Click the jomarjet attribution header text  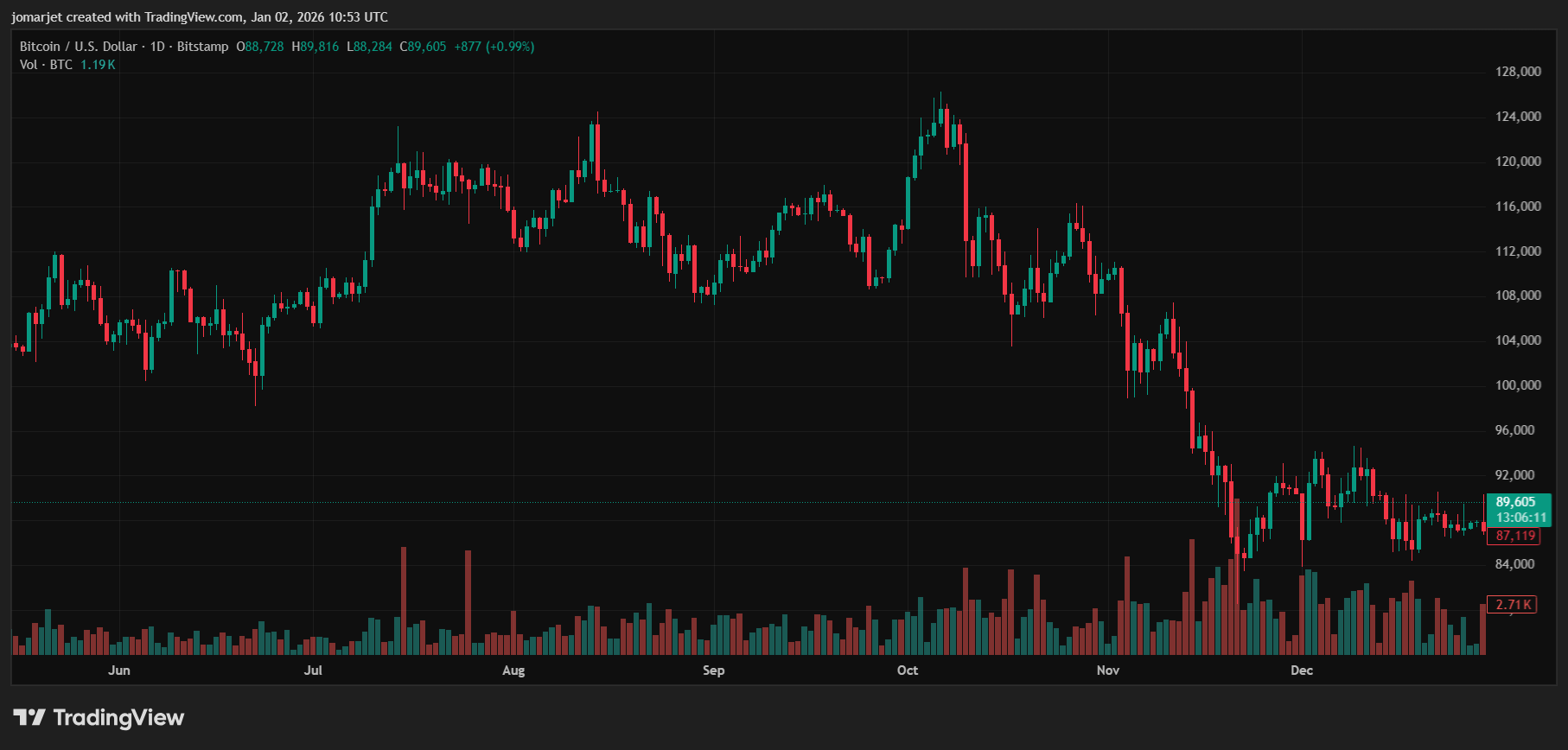200,17
